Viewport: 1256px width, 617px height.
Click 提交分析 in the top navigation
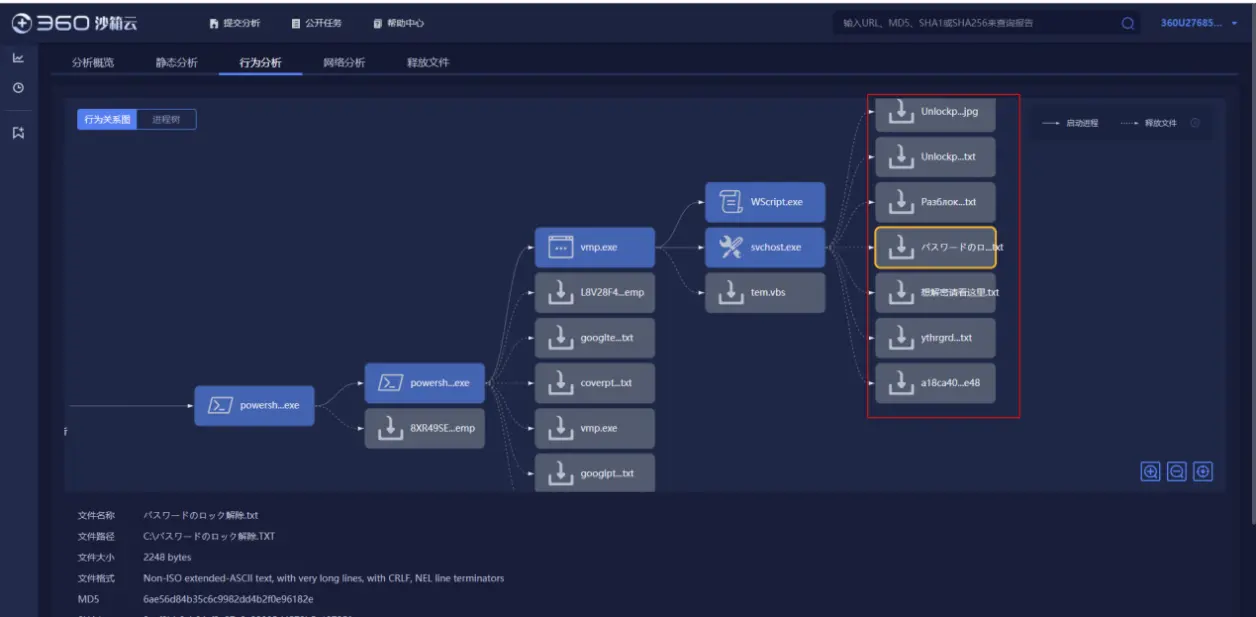[x=235, y=23]
